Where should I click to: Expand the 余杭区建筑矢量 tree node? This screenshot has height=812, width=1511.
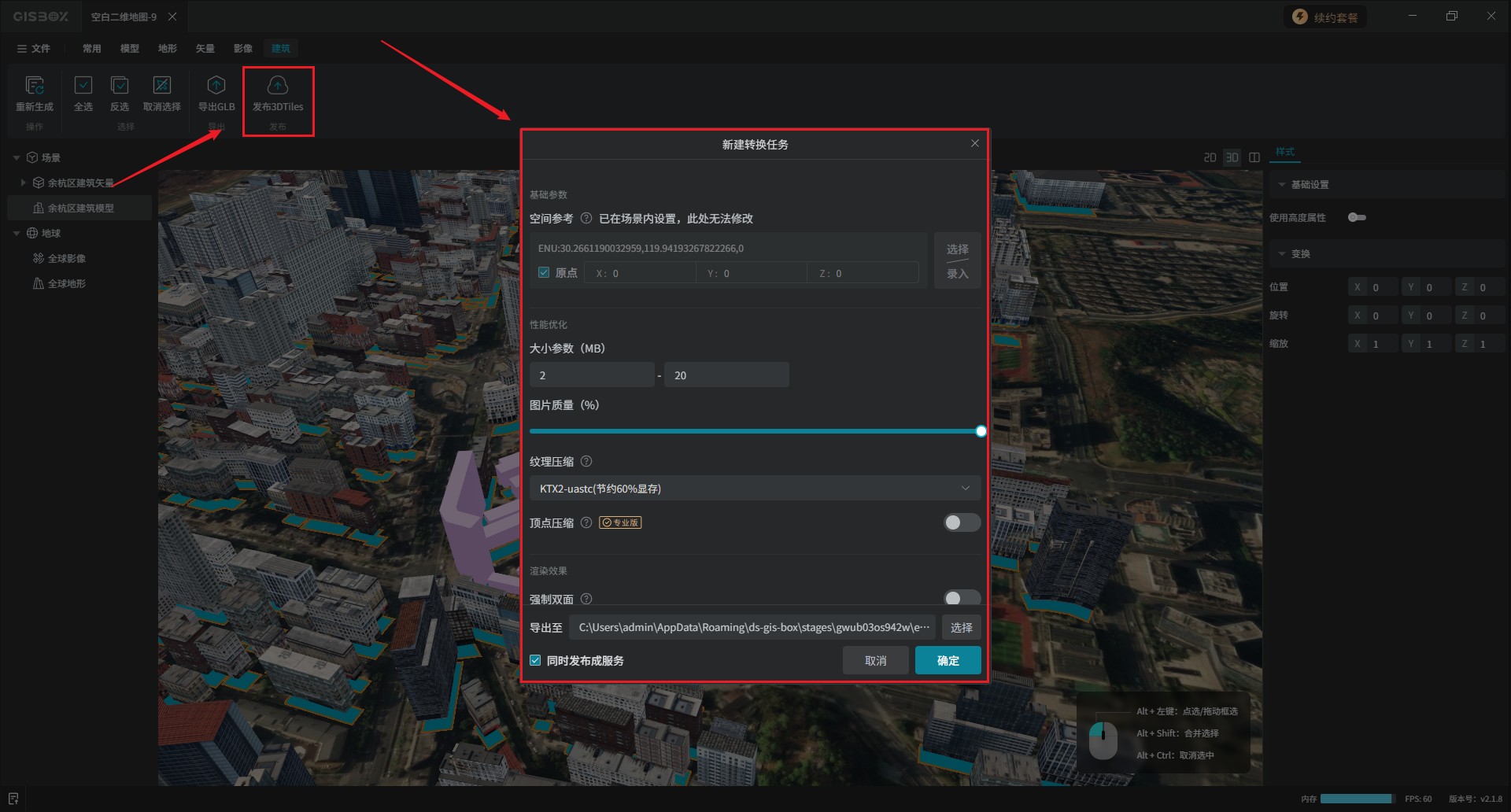(24, 183)
